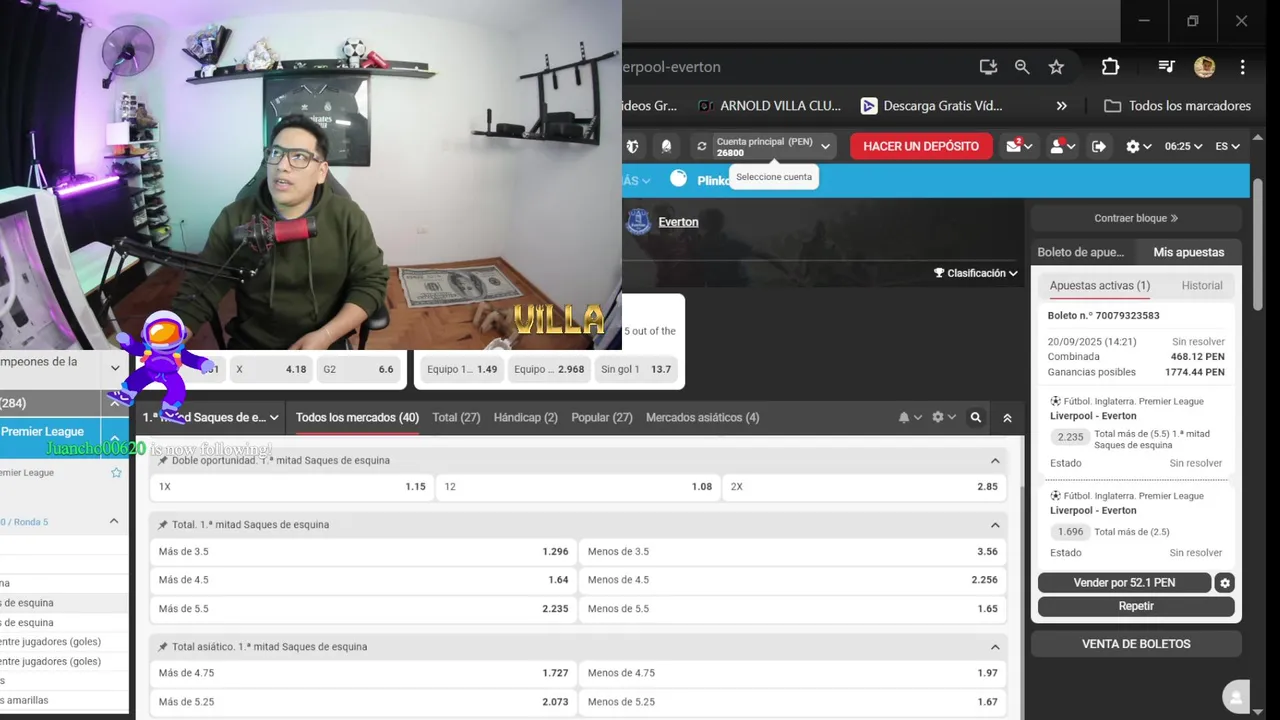This screenshot has width=1280, height=720.
Task: Open ARNOLD VILLA CLU... bookmark
Action: pyautogui.click(x=769, y=106)
